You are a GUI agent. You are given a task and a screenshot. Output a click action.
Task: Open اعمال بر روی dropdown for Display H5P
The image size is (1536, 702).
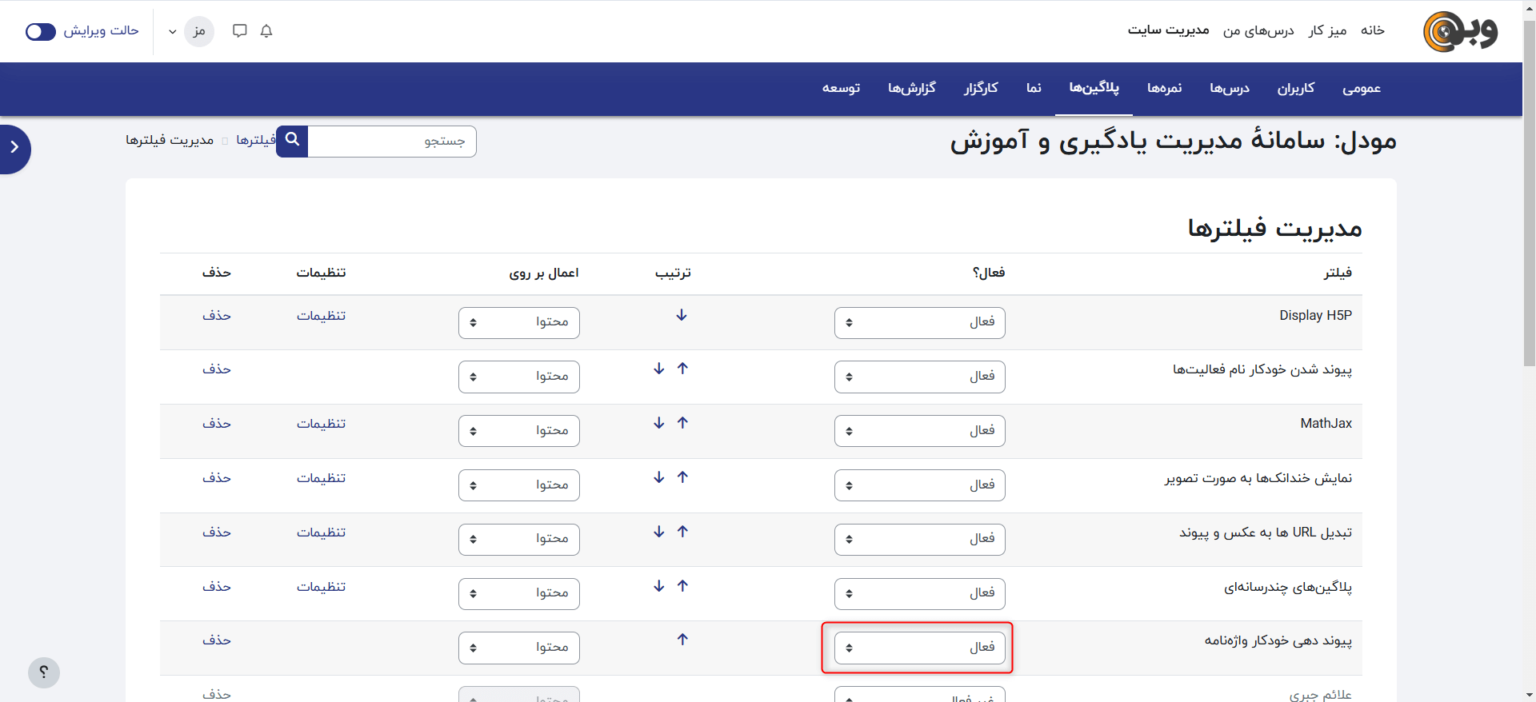(x=518, y=323)
